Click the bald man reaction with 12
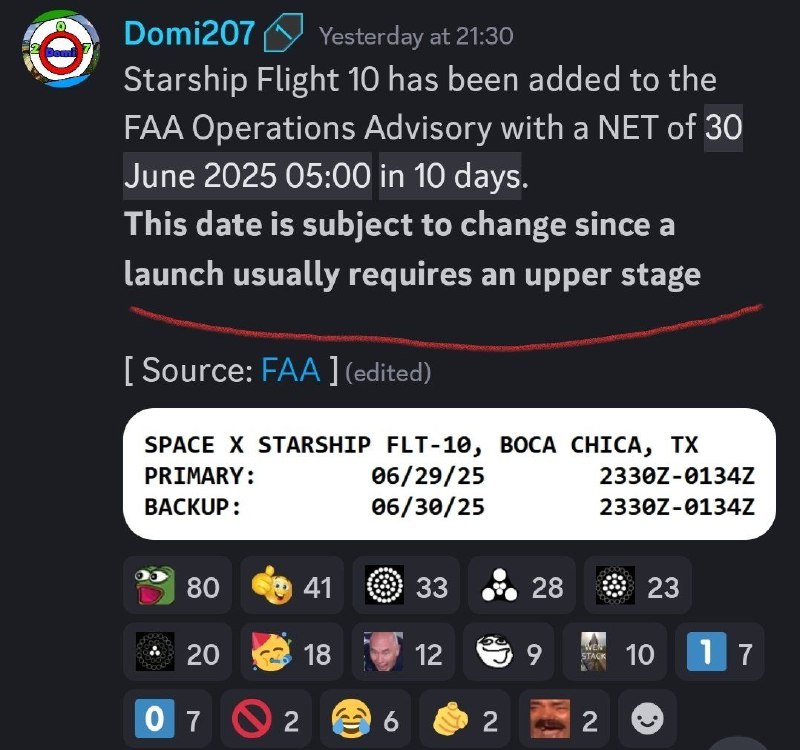800x750 pixels. click(403, 652)
